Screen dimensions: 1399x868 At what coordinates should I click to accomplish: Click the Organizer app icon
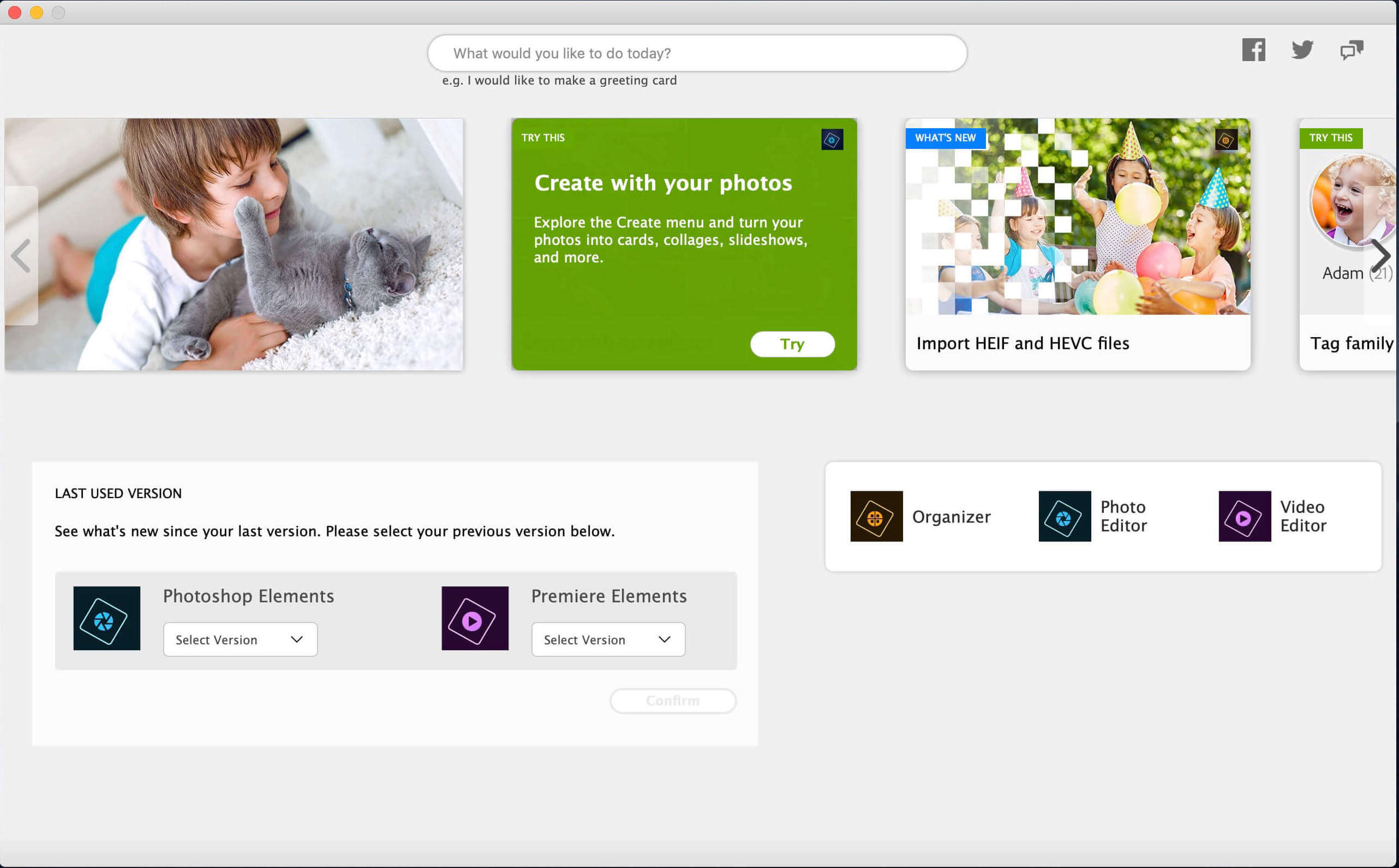(x=876, y=516)
